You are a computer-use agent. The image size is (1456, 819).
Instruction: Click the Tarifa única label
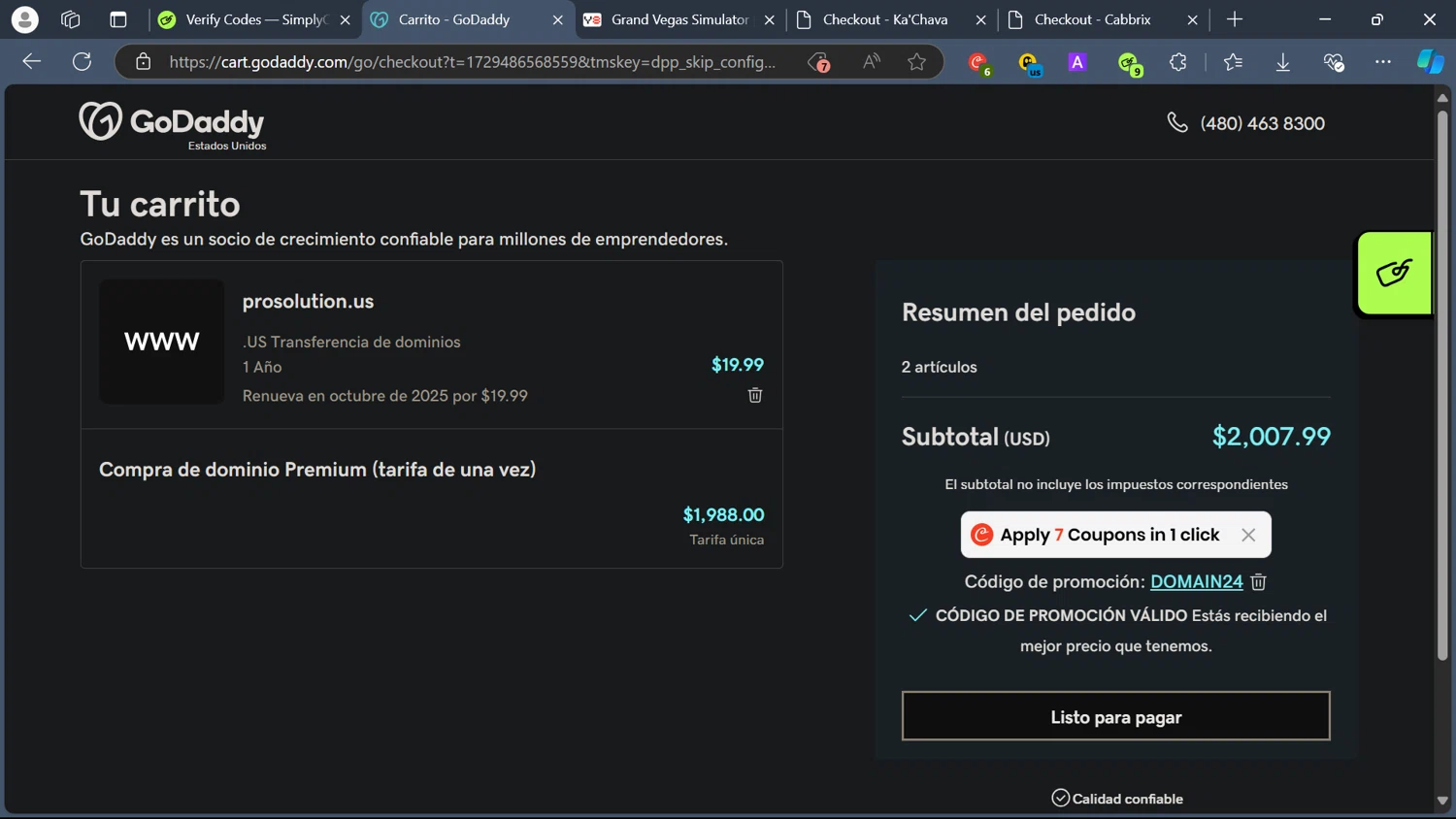[x=726, y=540]
